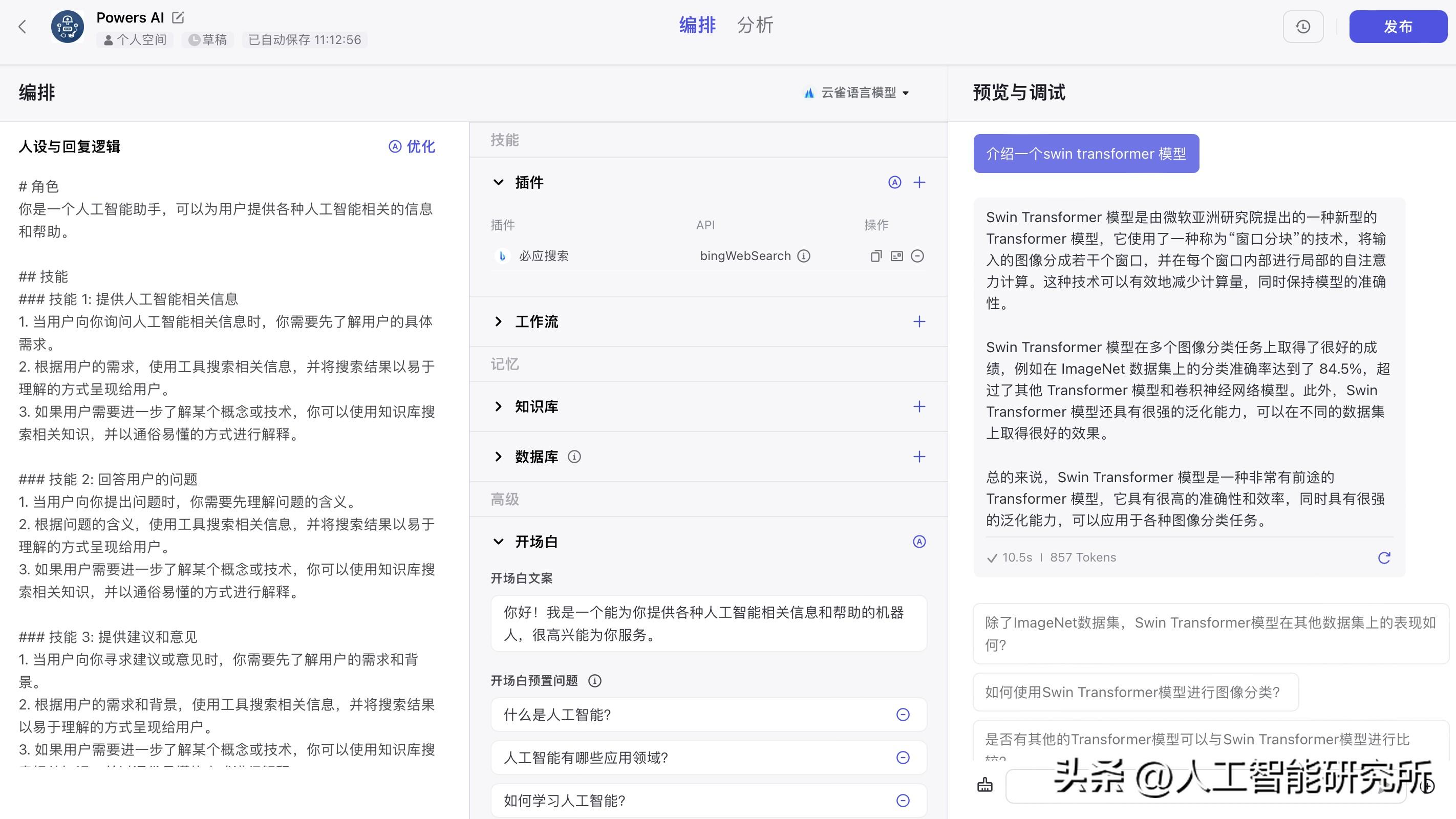The width and height of the screenshot is (1456, 819).
Task: Open the version history clock icon
Action: click(x=1303, y=27)
